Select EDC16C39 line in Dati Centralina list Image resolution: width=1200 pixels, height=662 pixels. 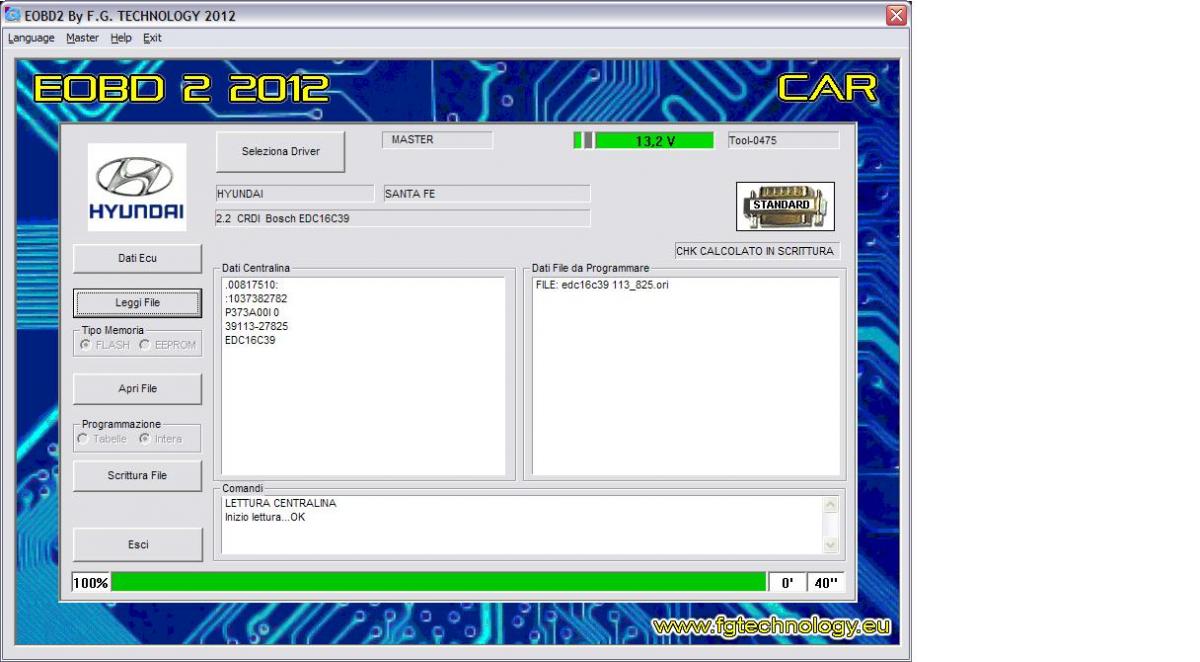point(250,340)
